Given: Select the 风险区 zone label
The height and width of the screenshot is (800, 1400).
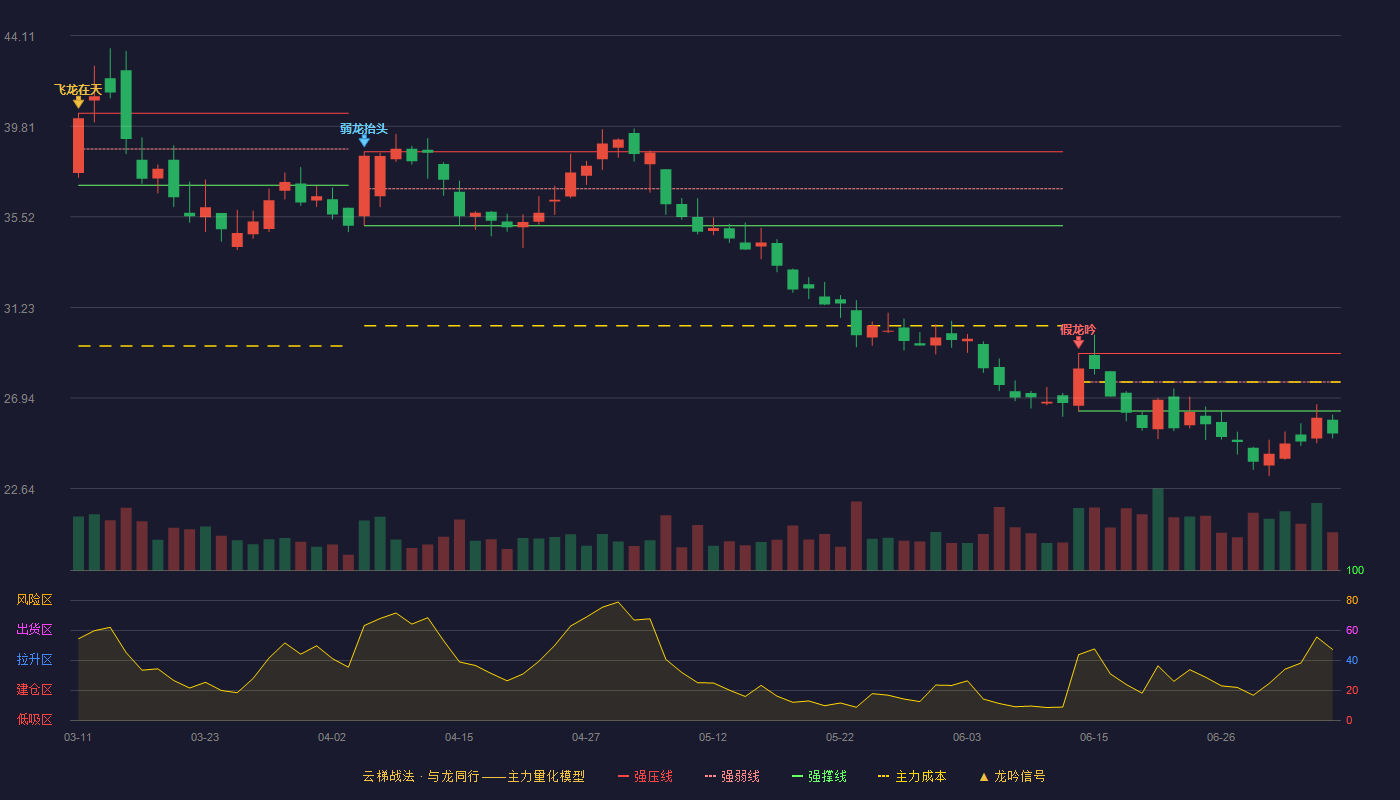Looking at the screenshot, I should 34,600.
